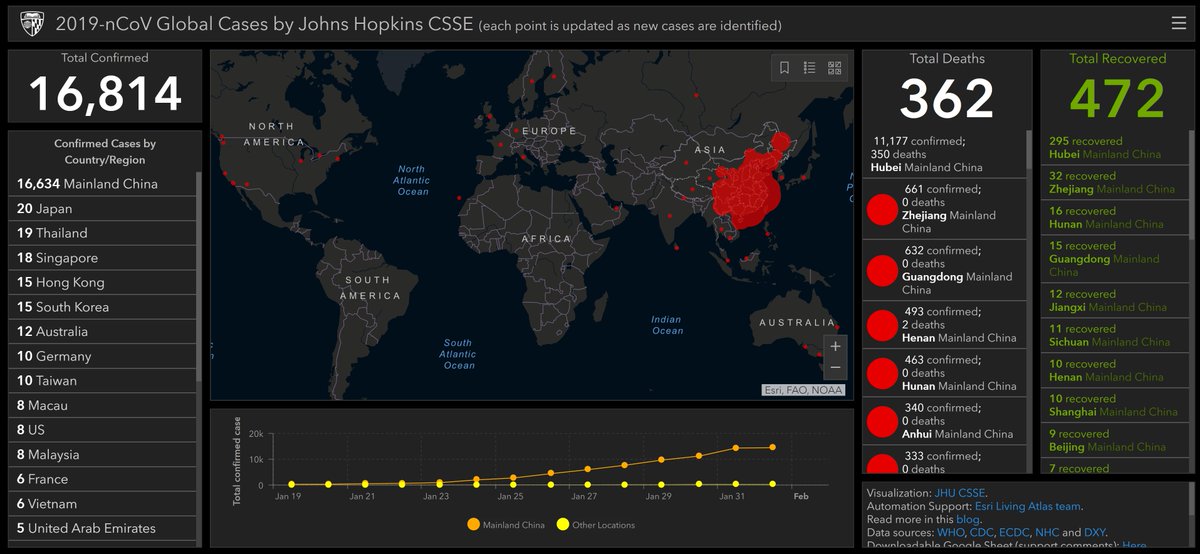Select 20 Japan in country list

coord(101,208)
